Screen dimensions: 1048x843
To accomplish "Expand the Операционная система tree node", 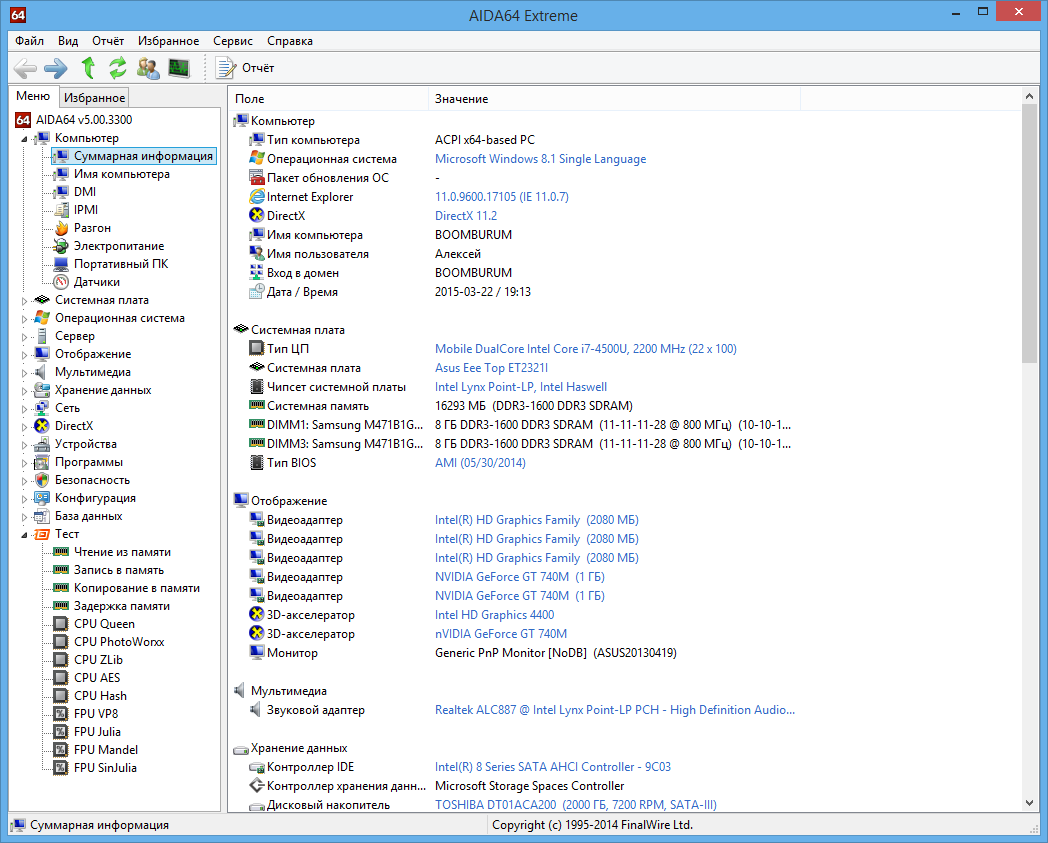I will point(25,319).
